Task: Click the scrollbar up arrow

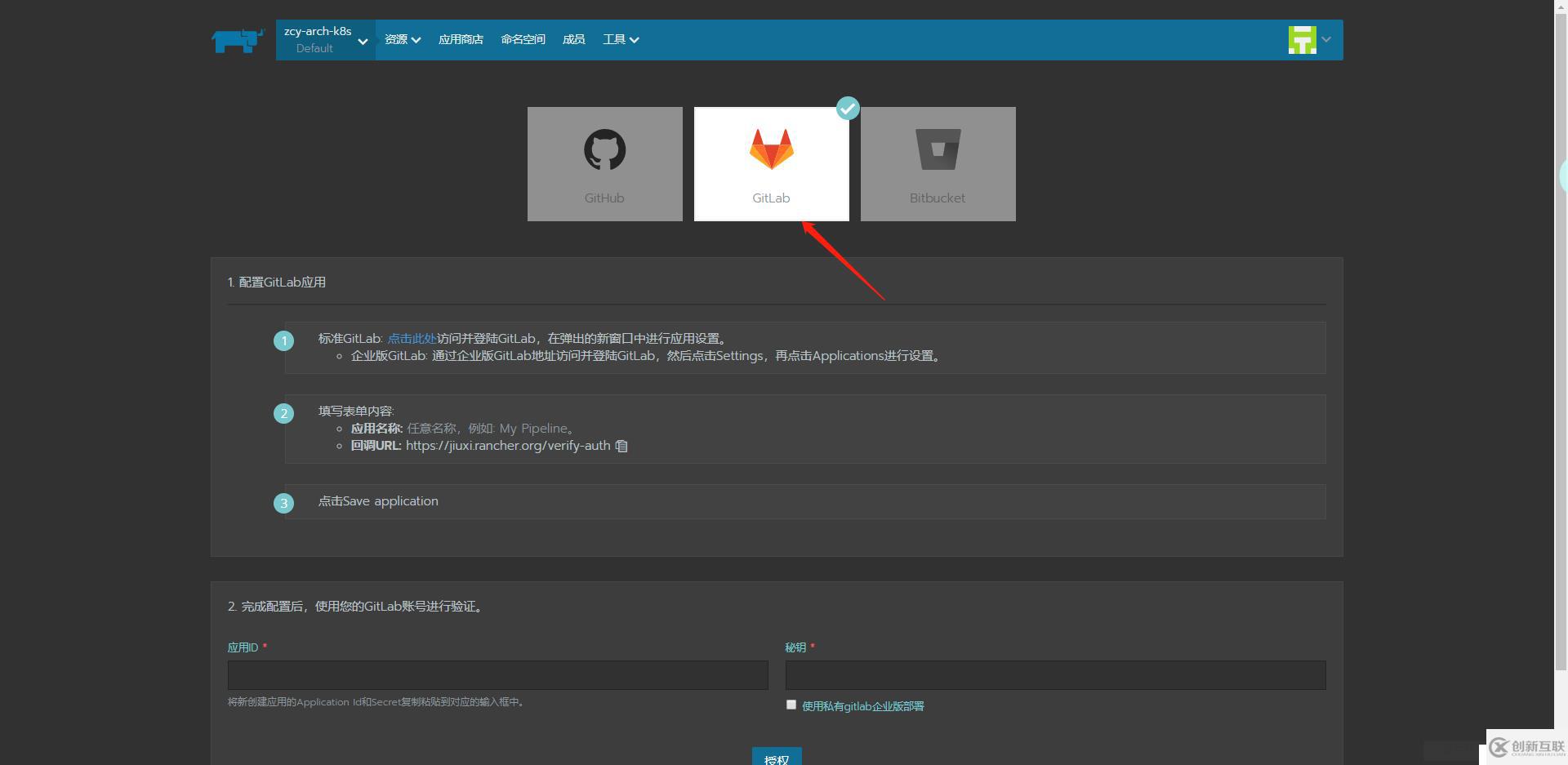Action: (1561, 7)
